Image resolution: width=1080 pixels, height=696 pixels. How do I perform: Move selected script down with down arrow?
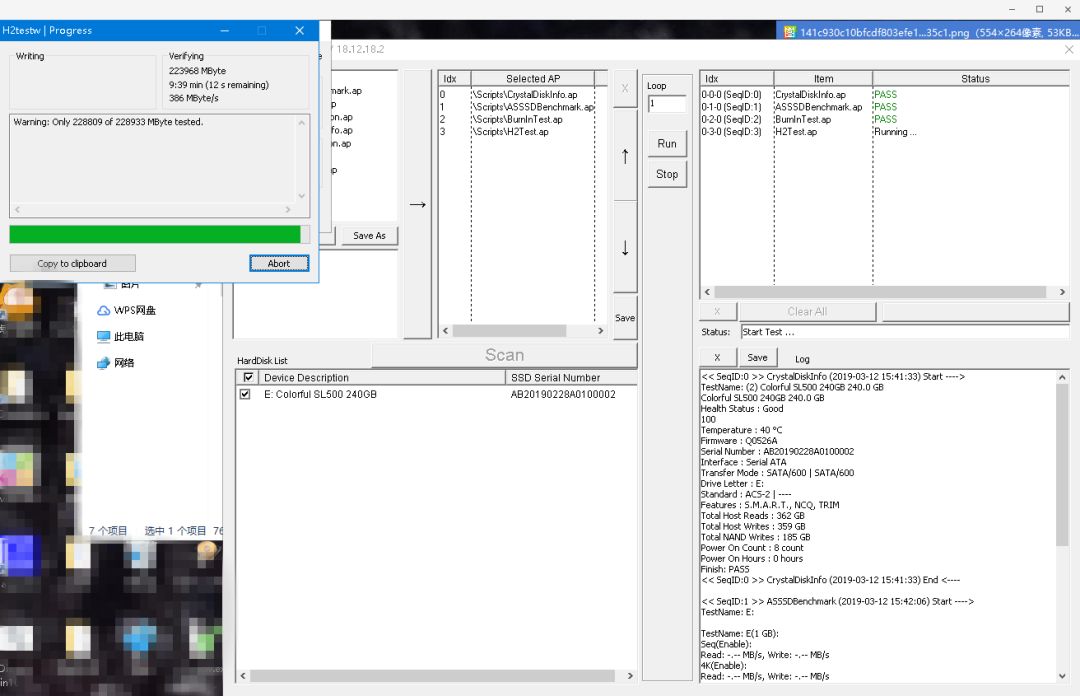pos(625,248)
